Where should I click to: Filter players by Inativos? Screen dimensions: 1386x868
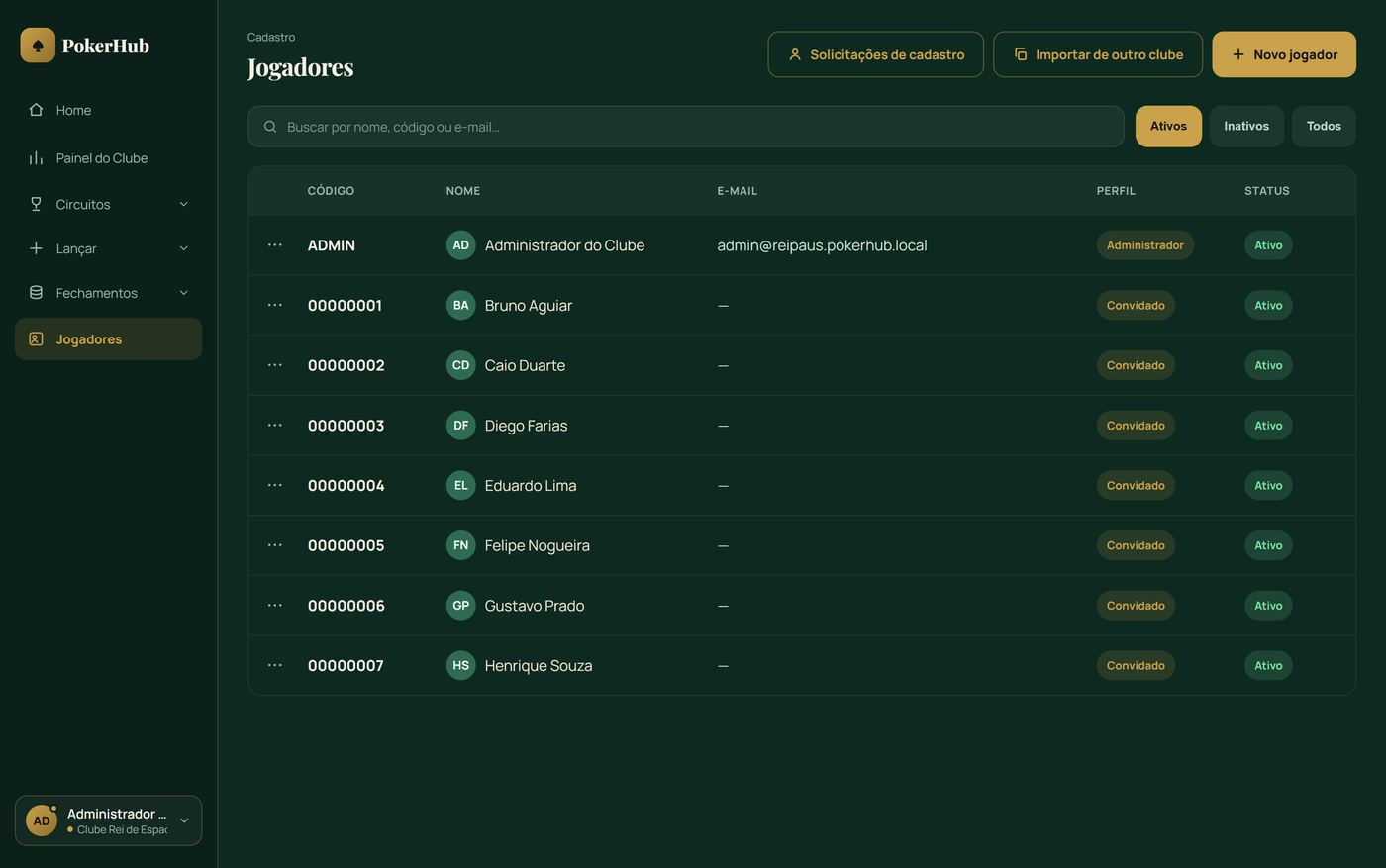pos(1246,127)
